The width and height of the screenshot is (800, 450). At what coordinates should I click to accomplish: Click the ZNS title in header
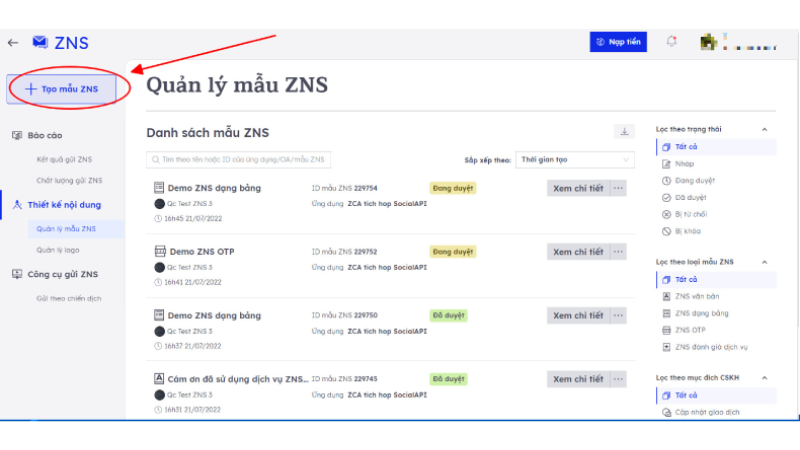(71, 43)
